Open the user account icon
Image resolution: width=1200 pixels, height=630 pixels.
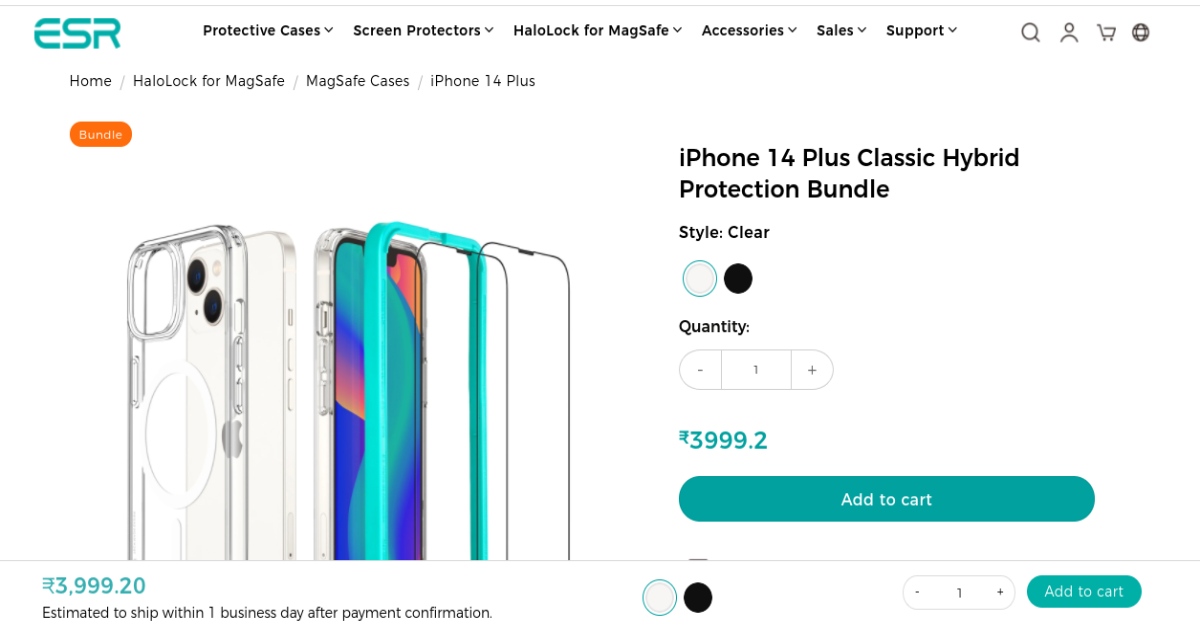(1069, 32)
